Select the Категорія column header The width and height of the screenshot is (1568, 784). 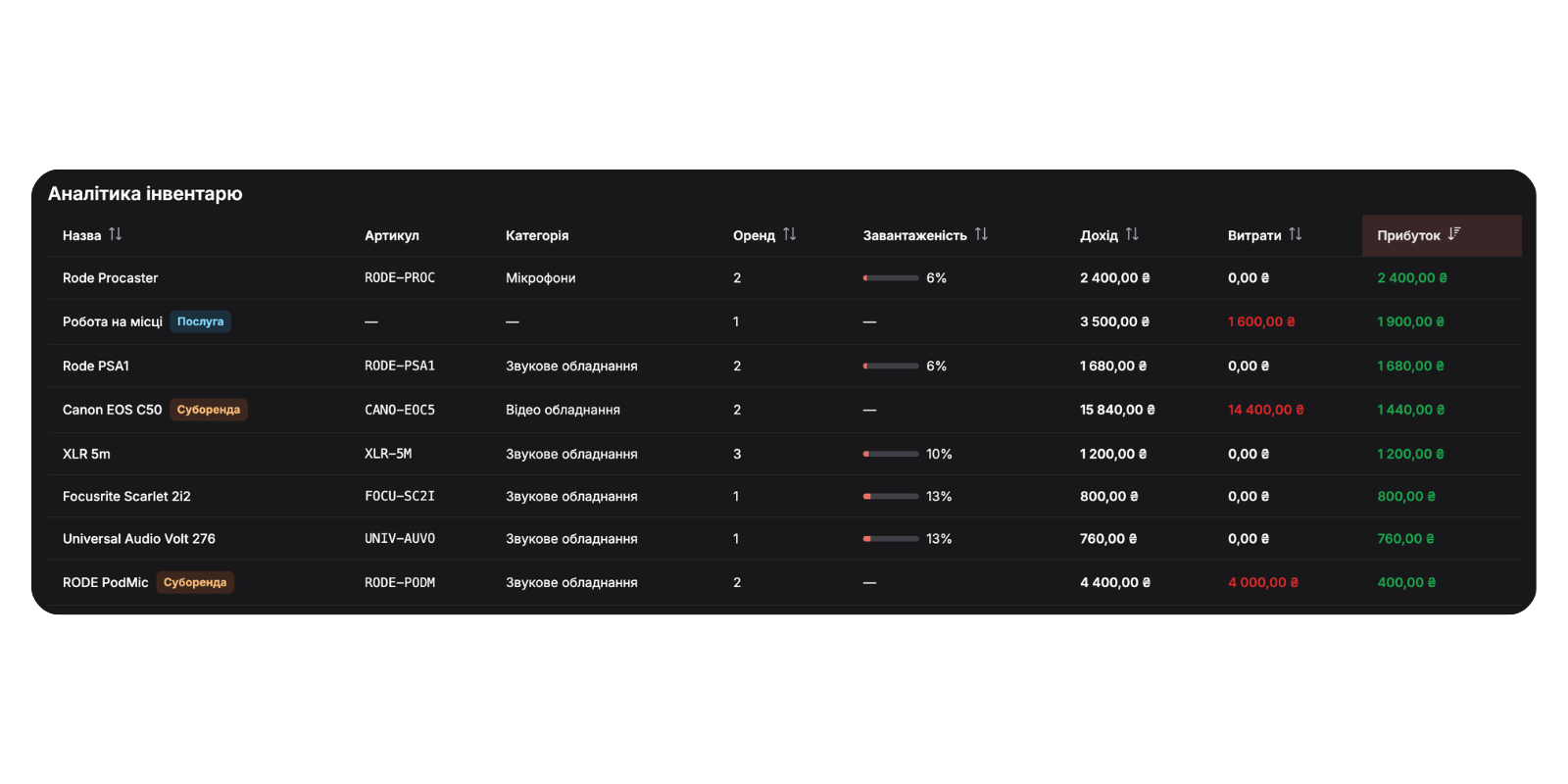tap(537, 235)
